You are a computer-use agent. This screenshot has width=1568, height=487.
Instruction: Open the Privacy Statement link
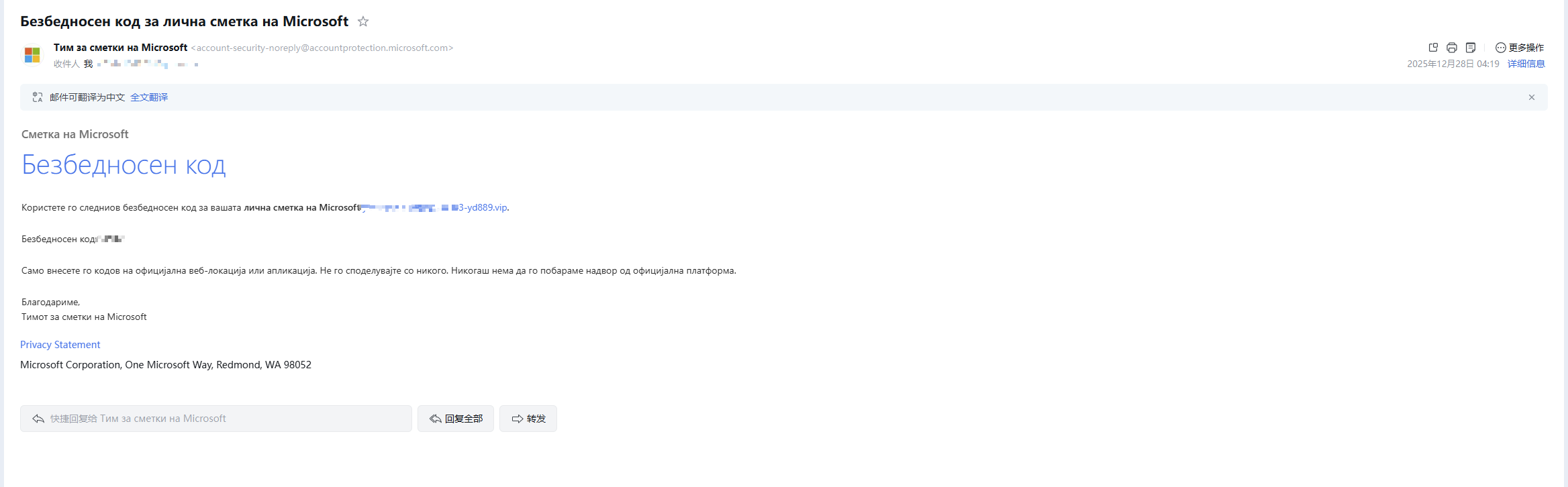[x=60, y=345]
